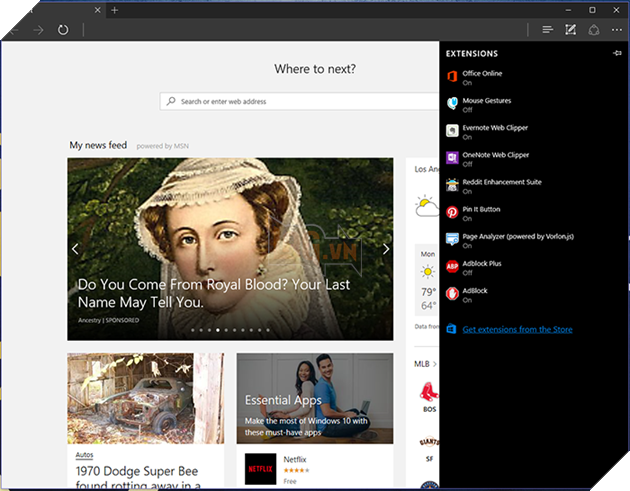The image size is (630, 491).
Task: Close the current browser tab
Action: [x=98, y=10]
